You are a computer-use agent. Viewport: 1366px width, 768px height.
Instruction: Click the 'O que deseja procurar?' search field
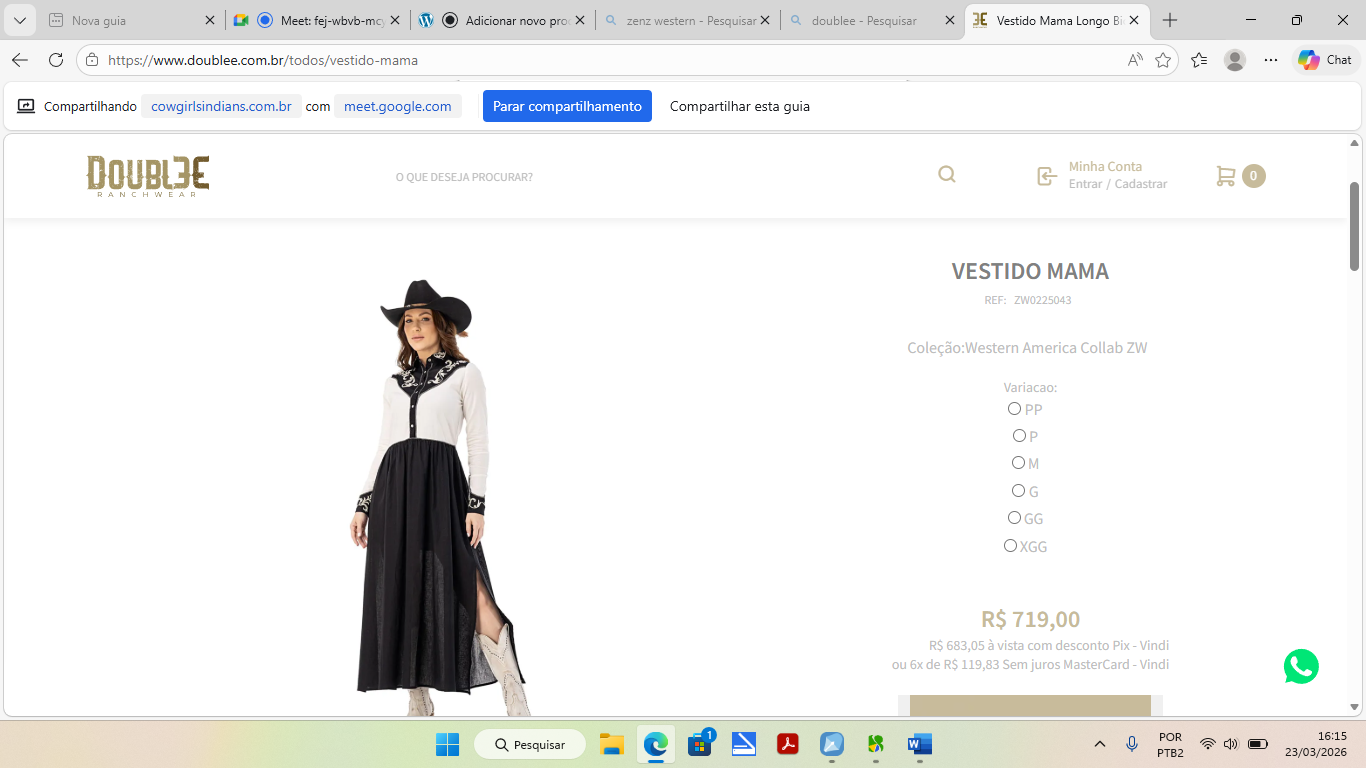464,175
